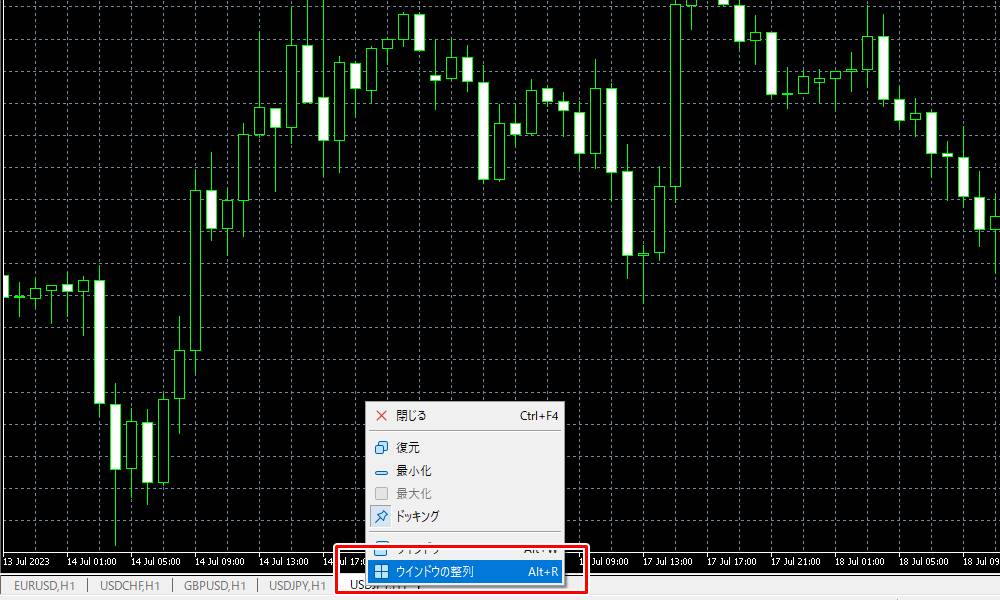Click the 14 Jul 09:00 time axis label
The height and width of the screenshot is (600, 1000).
222,561
